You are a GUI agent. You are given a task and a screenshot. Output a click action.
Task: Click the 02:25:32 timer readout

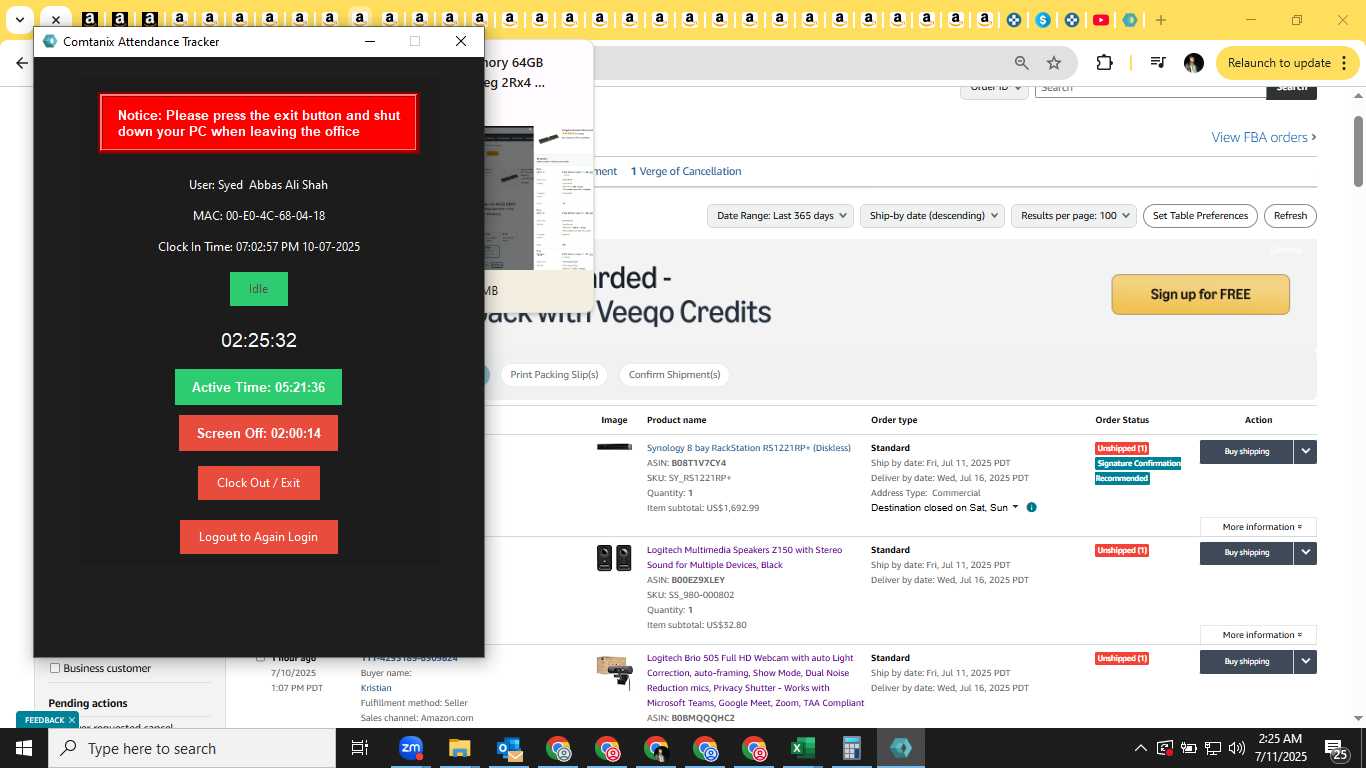pyautogui.click(x=259, y=340)
